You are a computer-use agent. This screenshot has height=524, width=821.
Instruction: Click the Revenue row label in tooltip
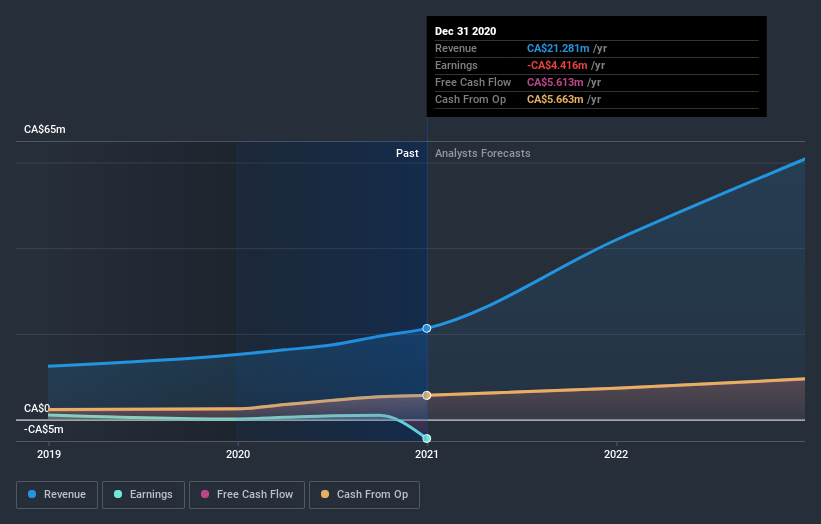[x=456, y=48]
